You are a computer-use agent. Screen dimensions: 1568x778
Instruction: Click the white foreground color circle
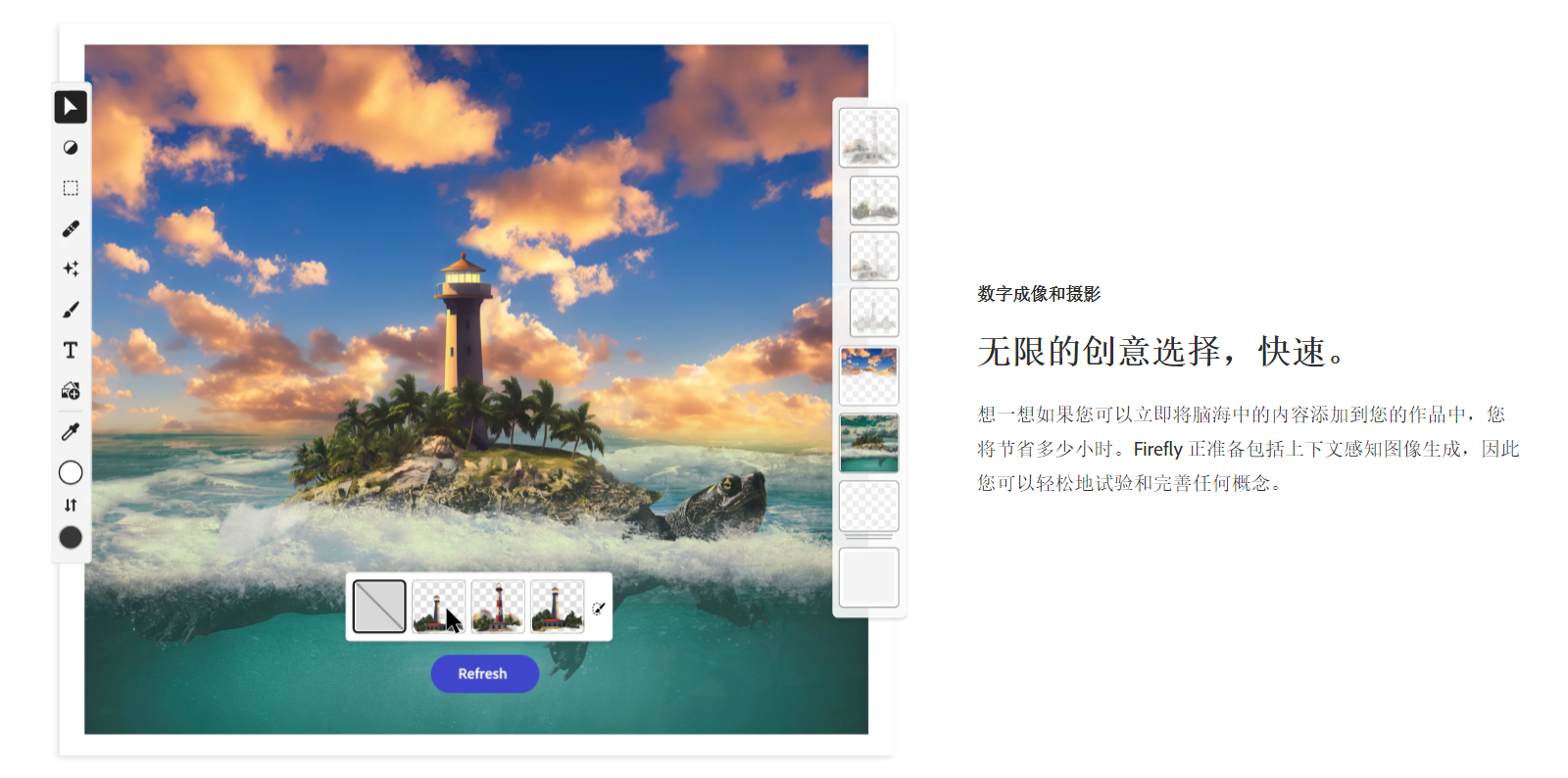(x=71, y=472)
